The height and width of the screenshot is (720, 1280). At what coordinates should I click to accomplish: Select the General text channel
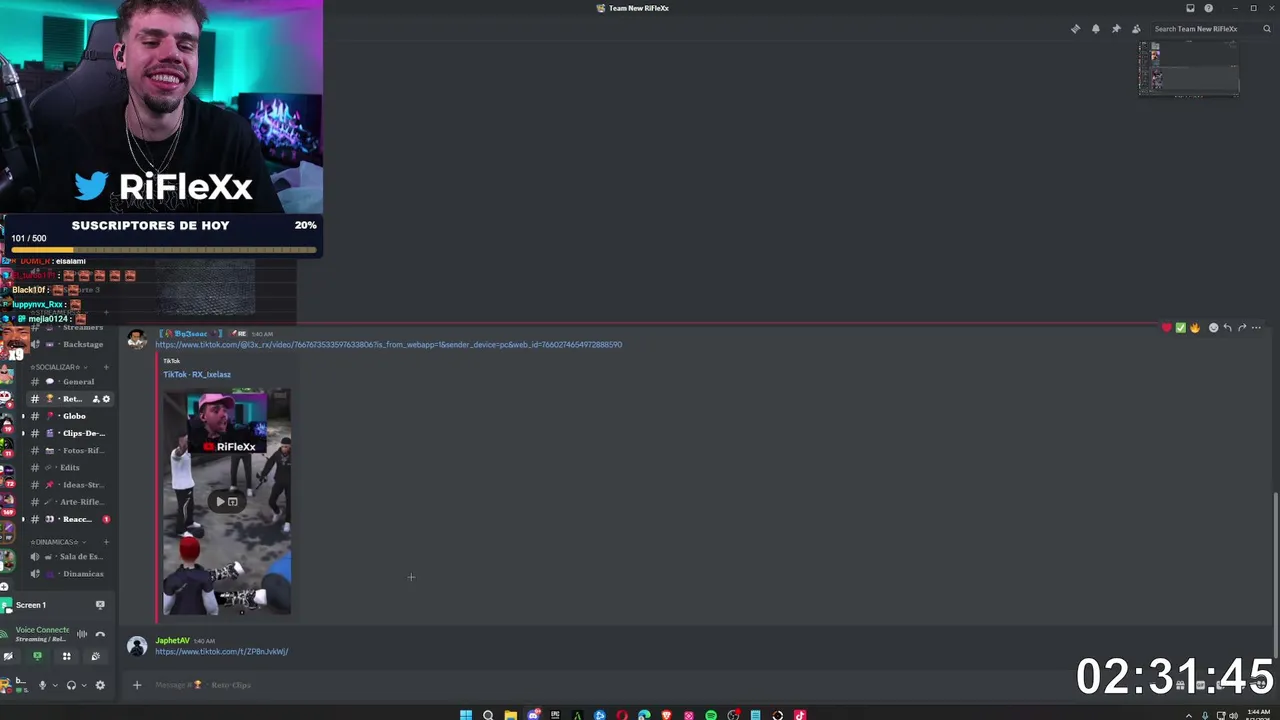(x=70, y=382)
